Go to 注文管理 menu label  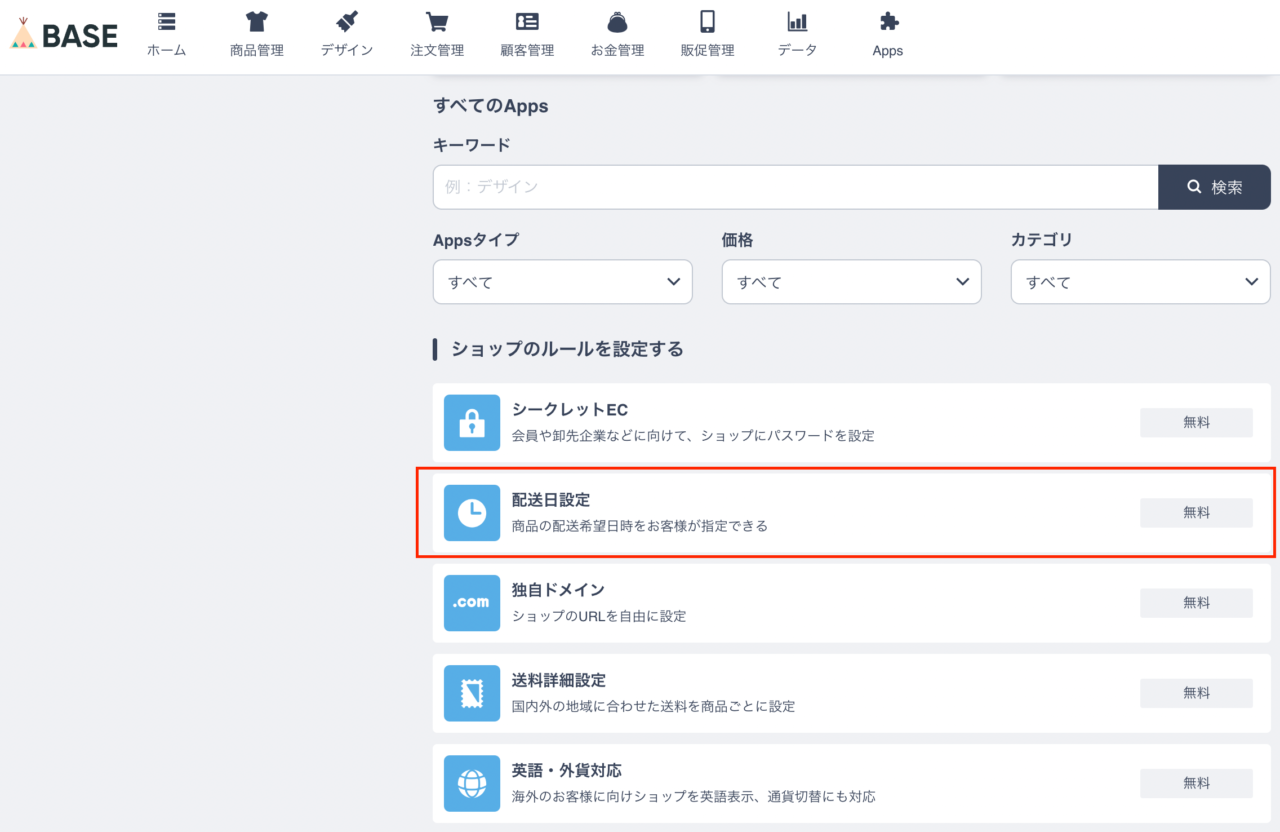point(437,50)
